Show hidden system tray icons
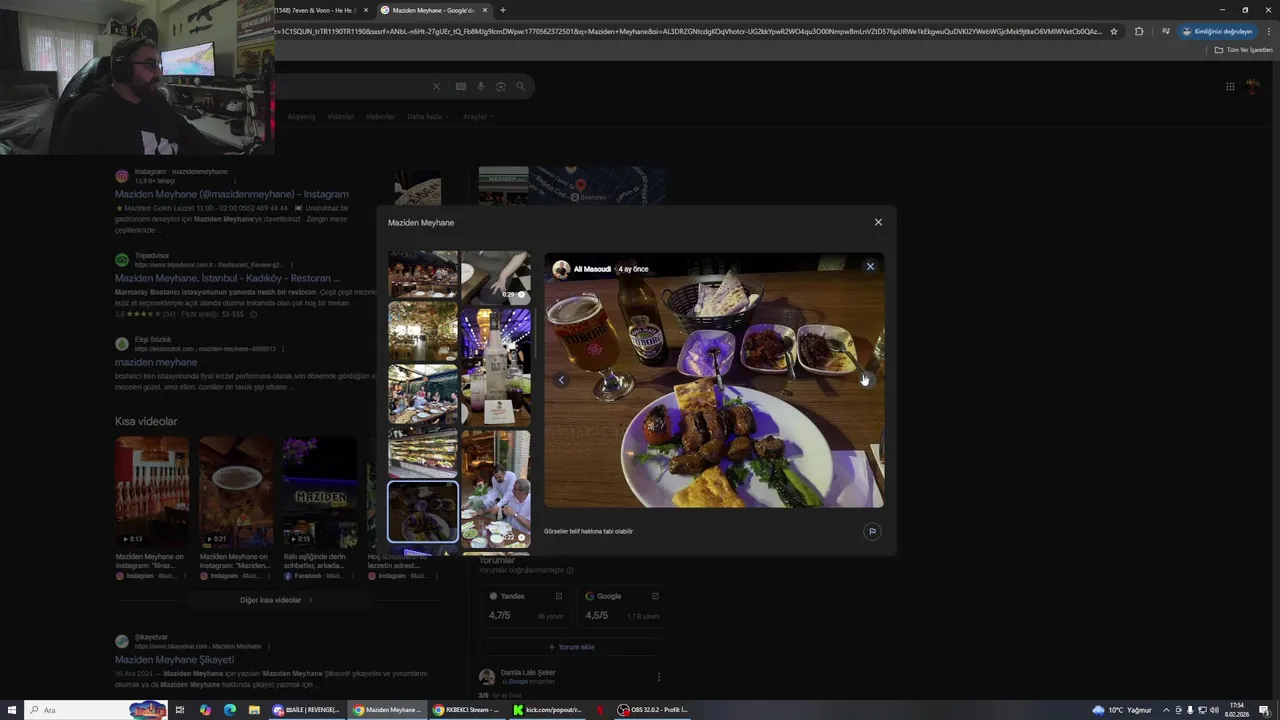The image size is (1280, 720). click(x=1166, y=710)
